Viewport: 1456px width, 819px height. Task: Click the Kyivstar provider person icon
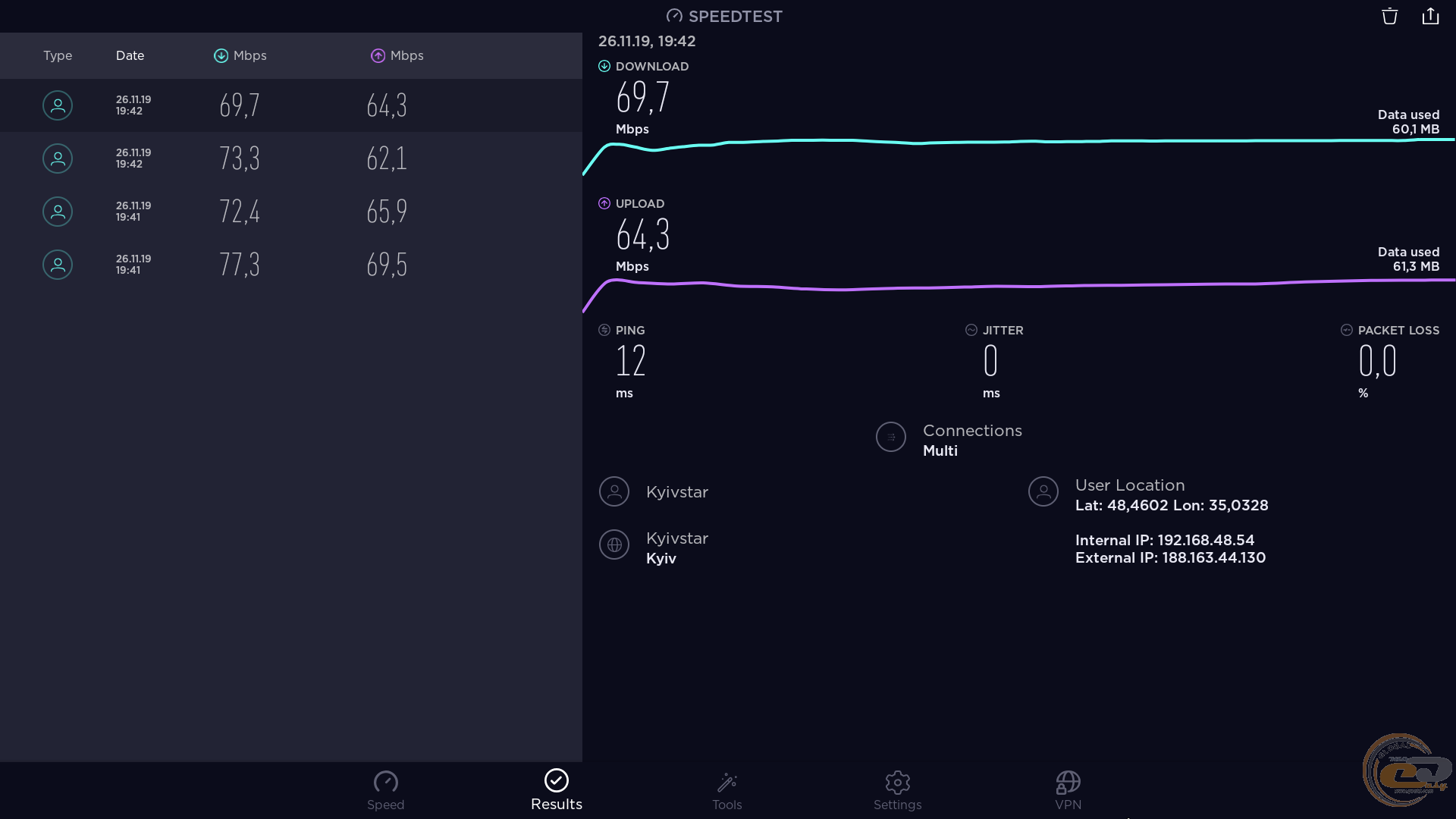(x=614, y=491)
